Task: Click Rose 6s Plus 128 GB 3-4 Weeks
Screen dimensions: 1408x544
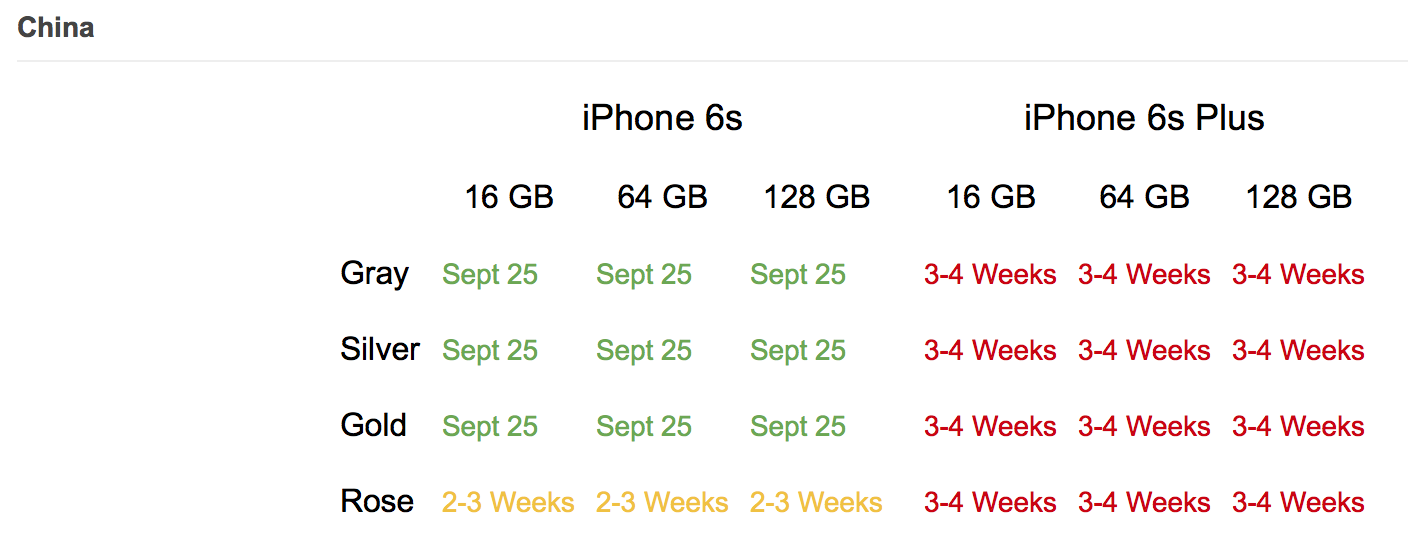Action: coord(1298,502)
